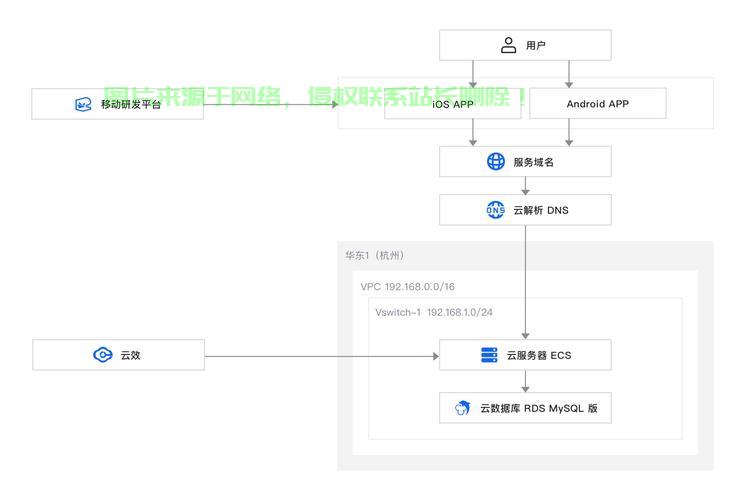Select the Android APP box

click(597, 104)
